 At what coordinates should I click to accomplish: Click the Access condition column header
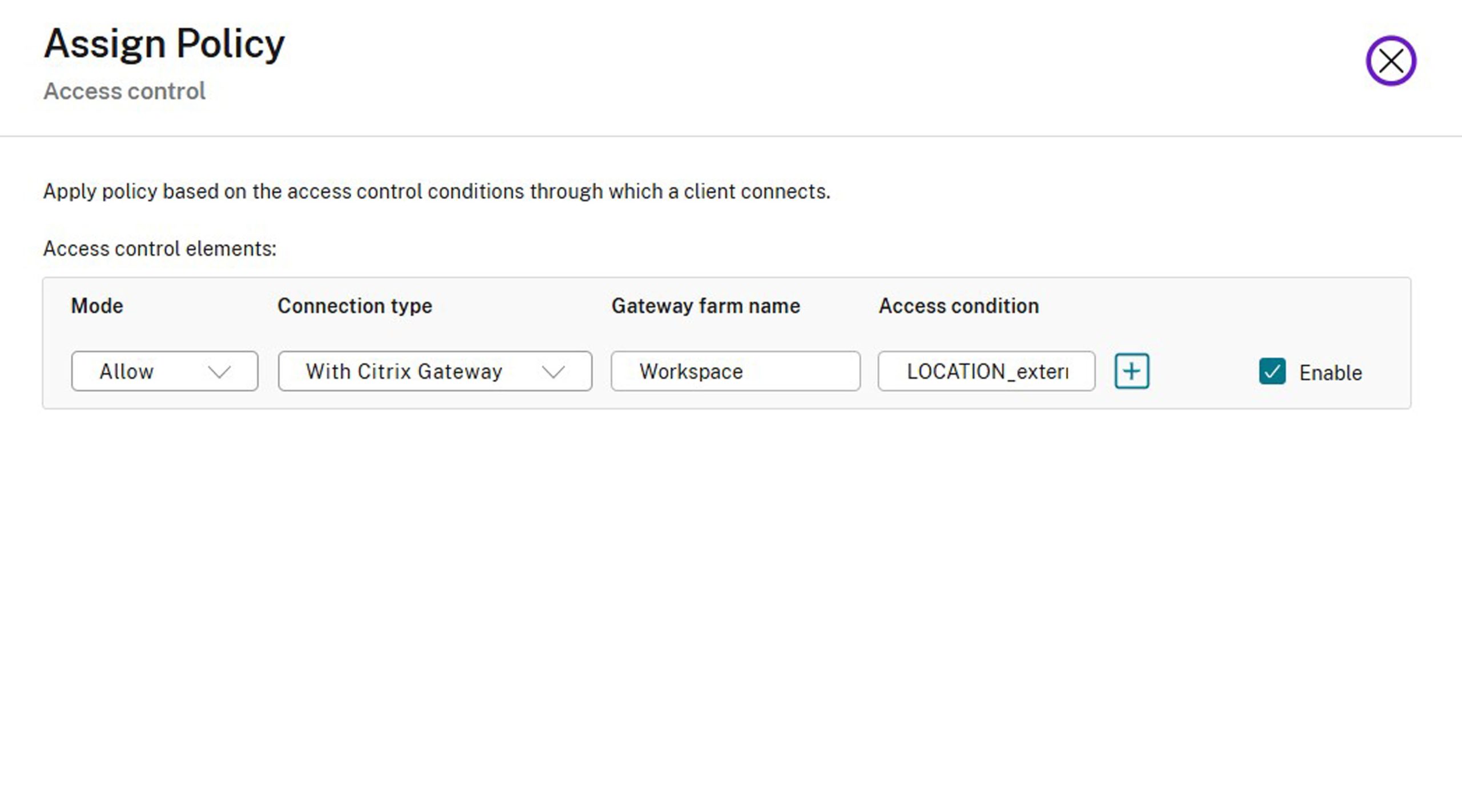tap(958, 306)
